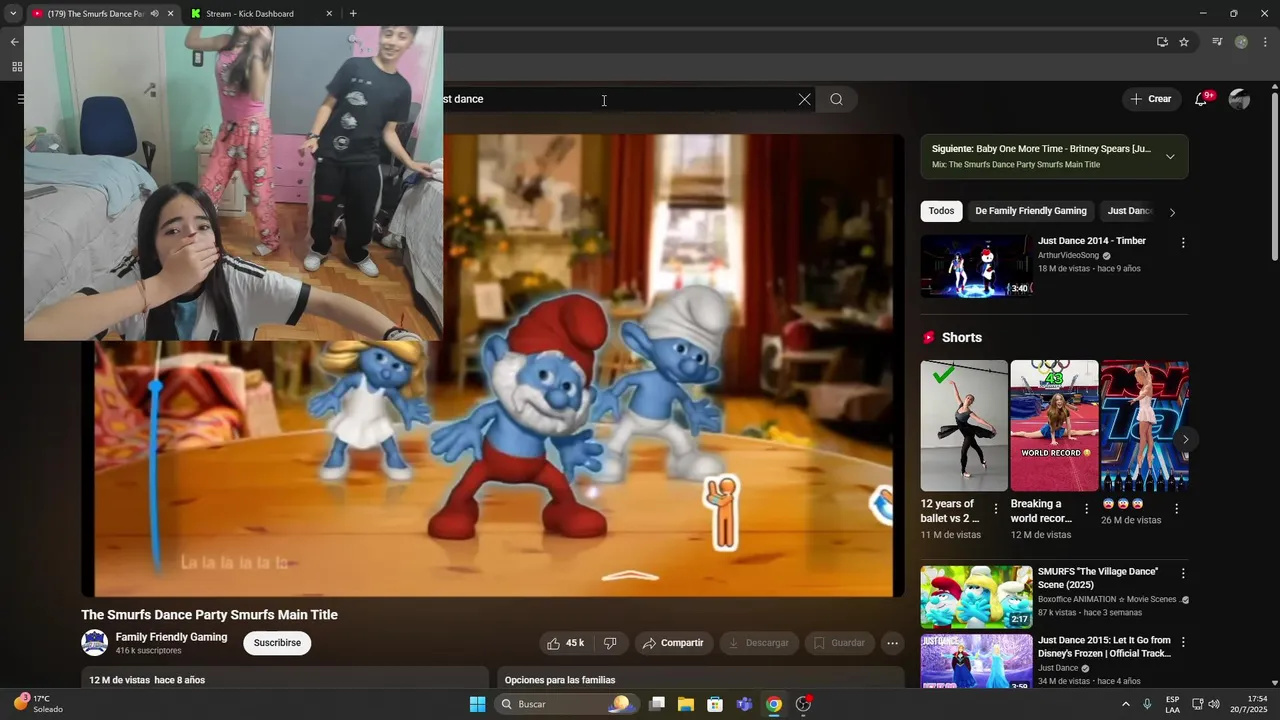Open Family Friendly Gaming channel avatar
The image size is (1280, 720).
95,643
